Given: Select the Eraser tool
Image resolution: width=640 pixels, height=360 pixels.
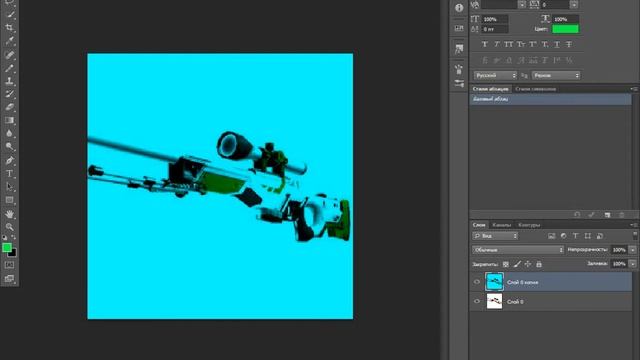Looking at the screenshot, I should 9,107.
